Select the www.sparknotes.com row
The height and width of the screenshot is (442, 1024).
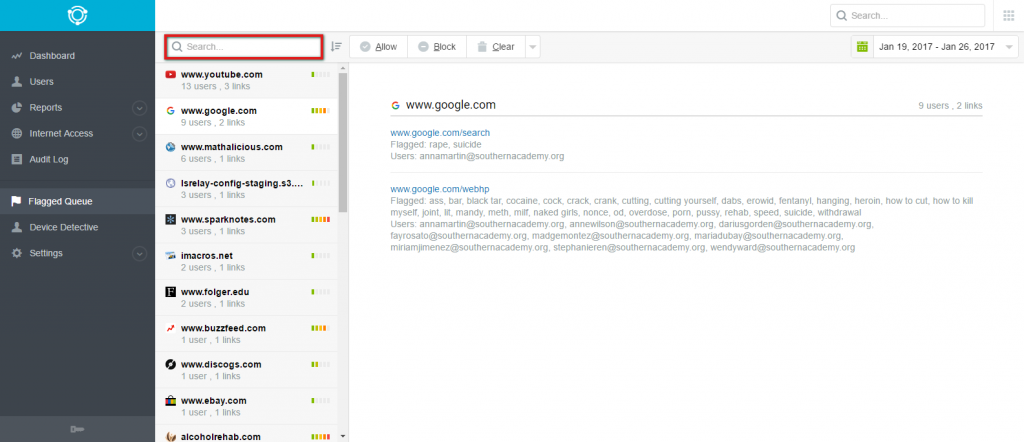246,225
